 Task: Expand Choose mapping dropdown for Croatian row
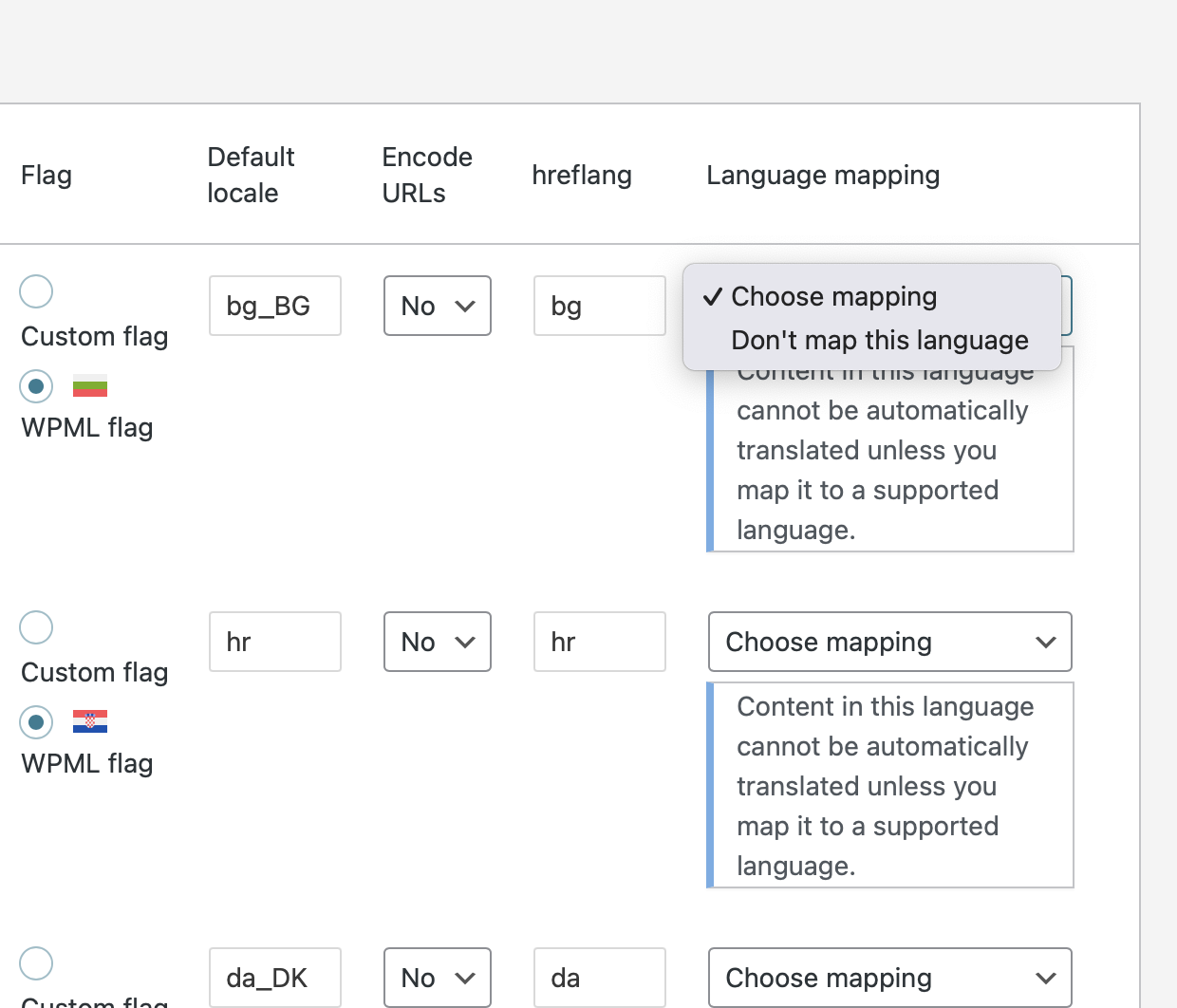click(889, 642)
